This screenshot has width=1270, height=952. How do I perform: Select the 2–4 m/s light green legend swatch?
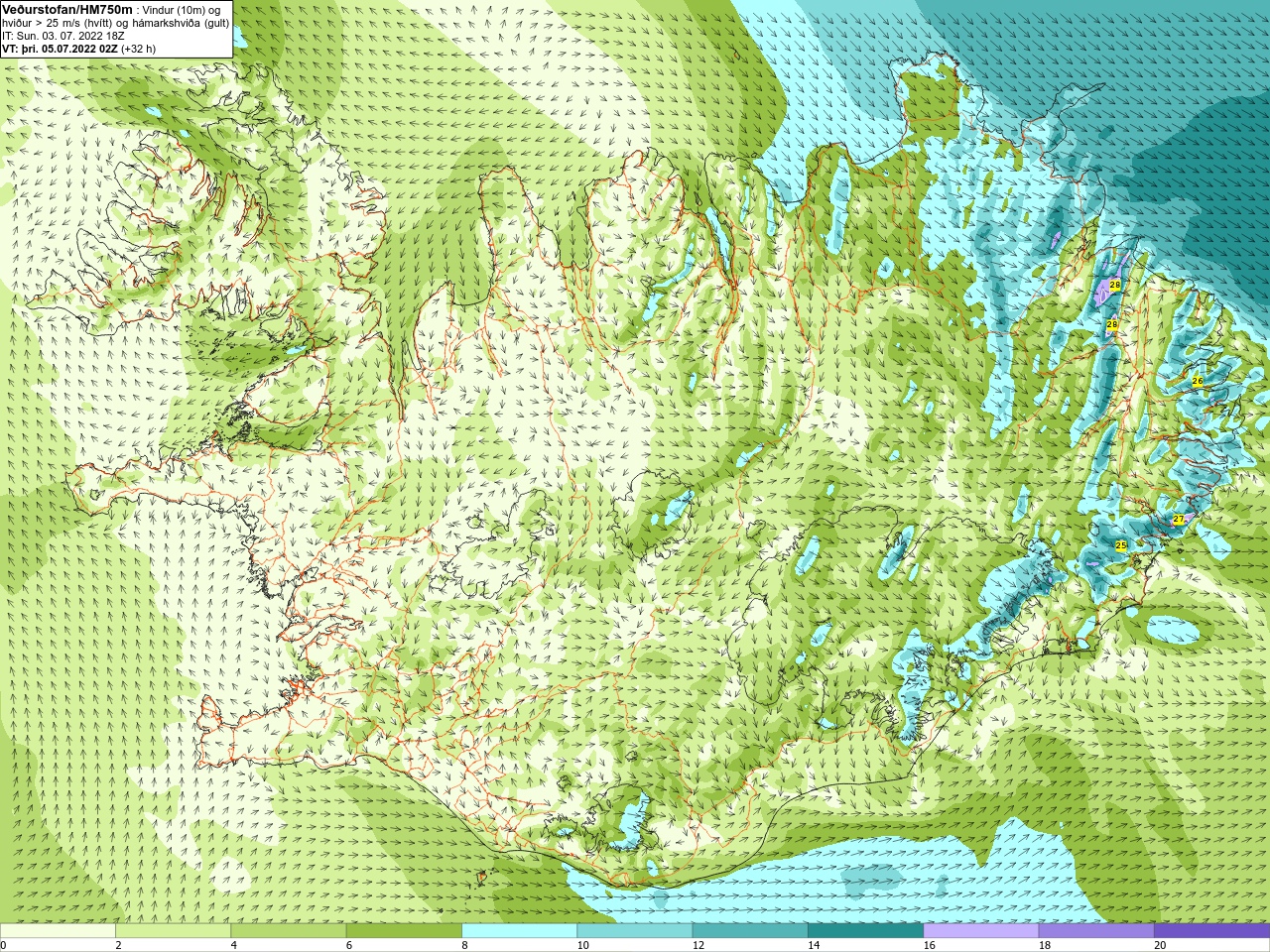[173, 931]
